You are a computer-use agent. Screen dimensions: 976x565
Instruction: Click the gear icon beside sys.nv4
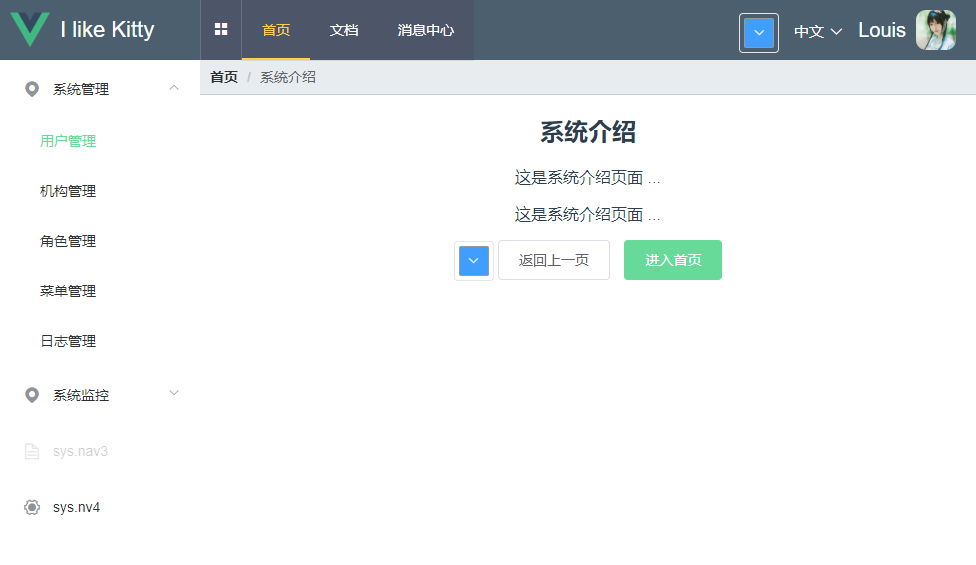point(32,507)
